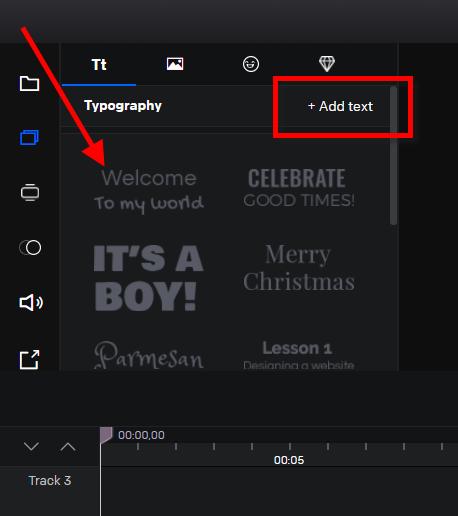The image size is (458, 516).
Task: Click the typography panel scrollbar
Action: 393,155
